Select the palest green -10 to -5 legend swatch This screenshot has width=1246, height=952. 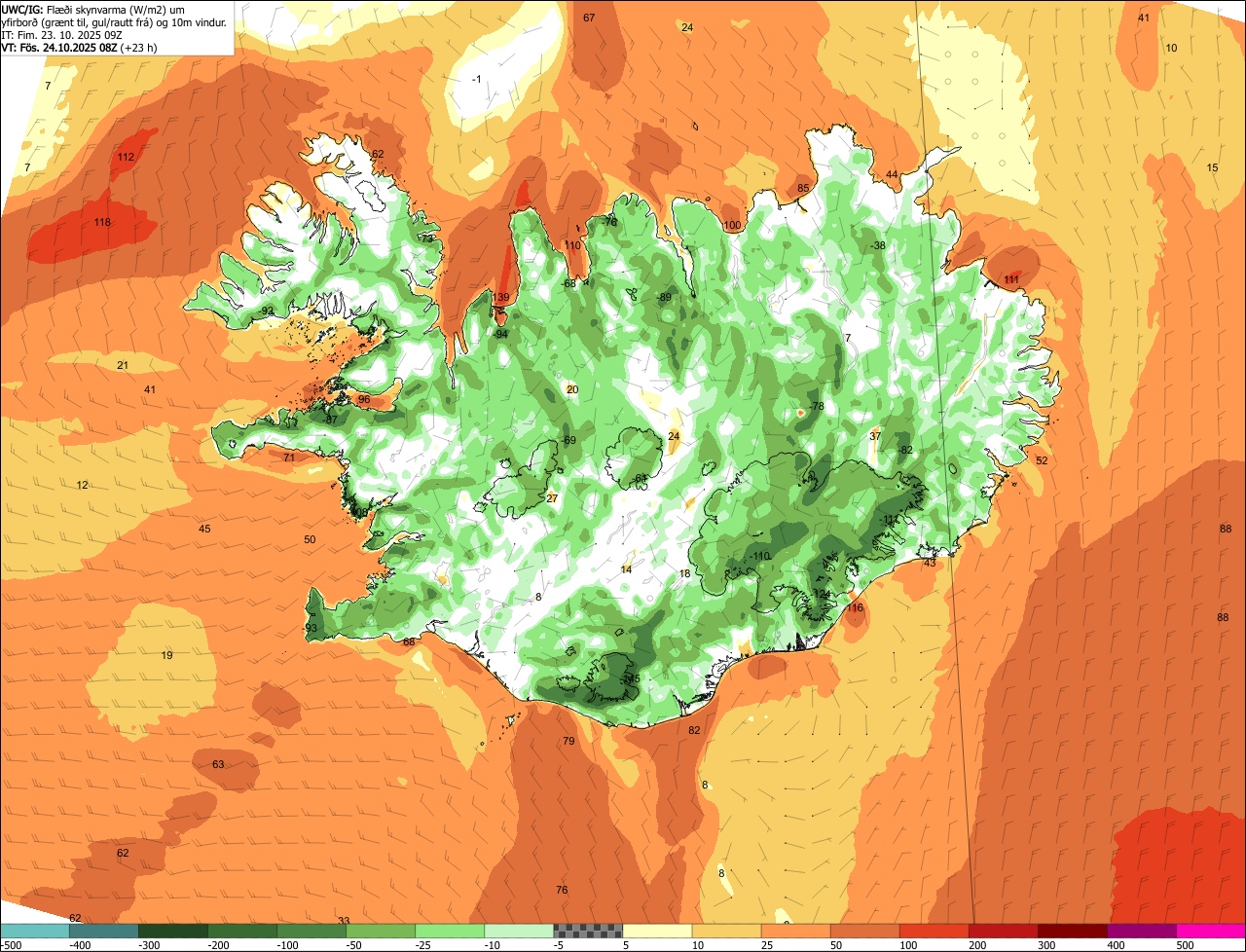tap(519, 932)
